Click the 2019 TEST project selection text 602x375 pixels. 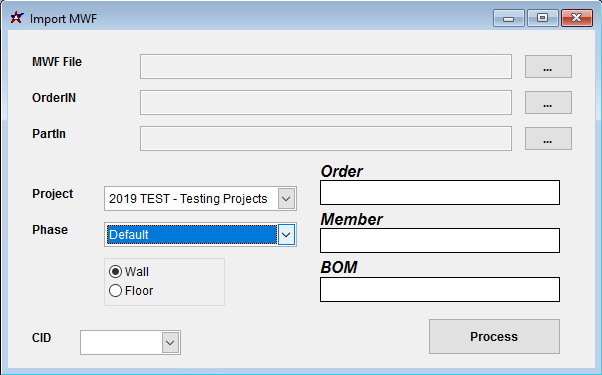(x=188, y=199)
